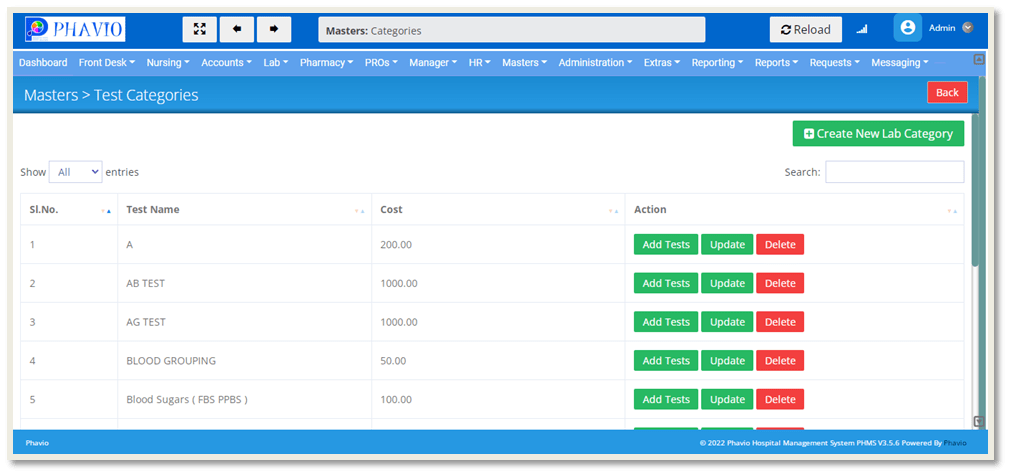Image resolution: width=1009 pixels, height=475 pixels.
Task: Add Tests to the AG TEST row
Action: 666,322
